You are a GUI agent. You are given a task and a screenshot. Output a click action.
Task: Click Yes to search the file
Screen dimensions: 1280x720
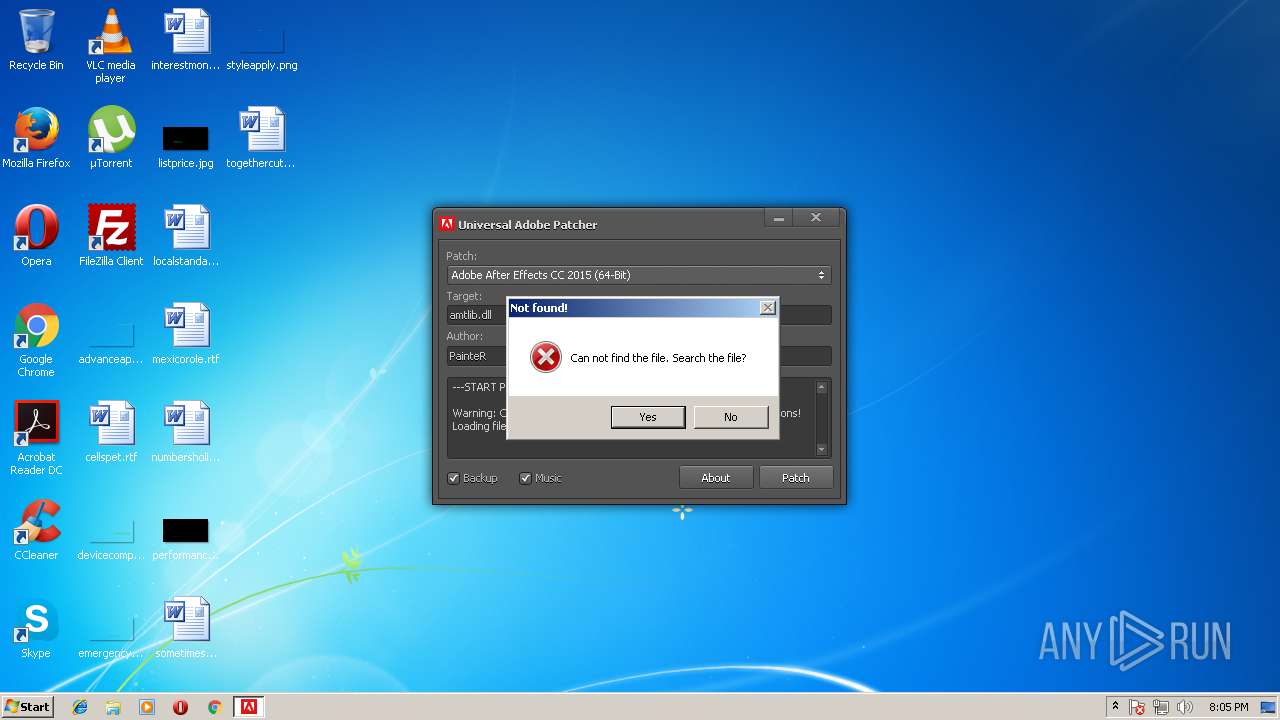tap(648, 417)
